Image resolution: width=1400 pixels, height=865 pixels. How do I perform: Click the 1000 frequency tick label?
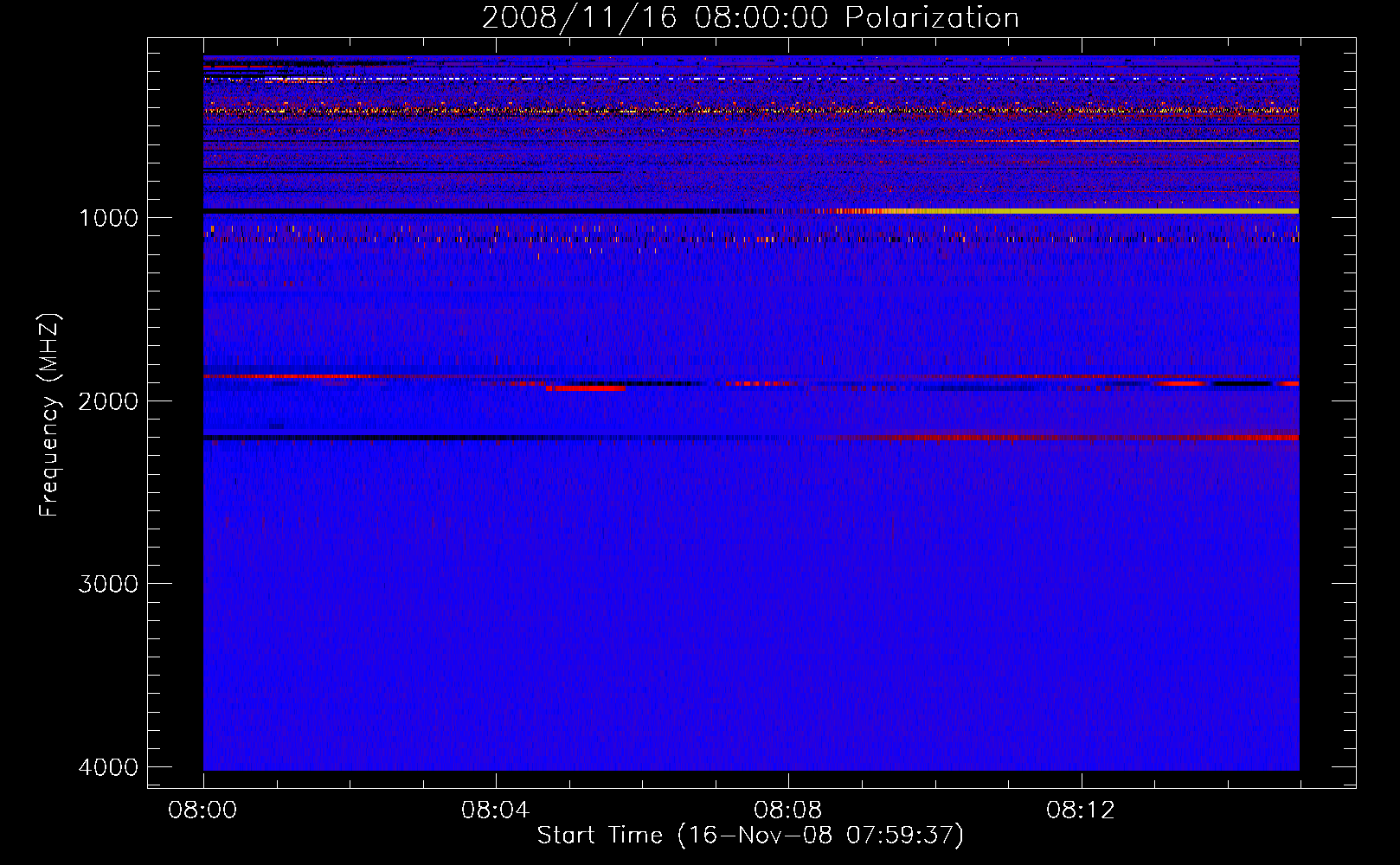click(109, 218)
